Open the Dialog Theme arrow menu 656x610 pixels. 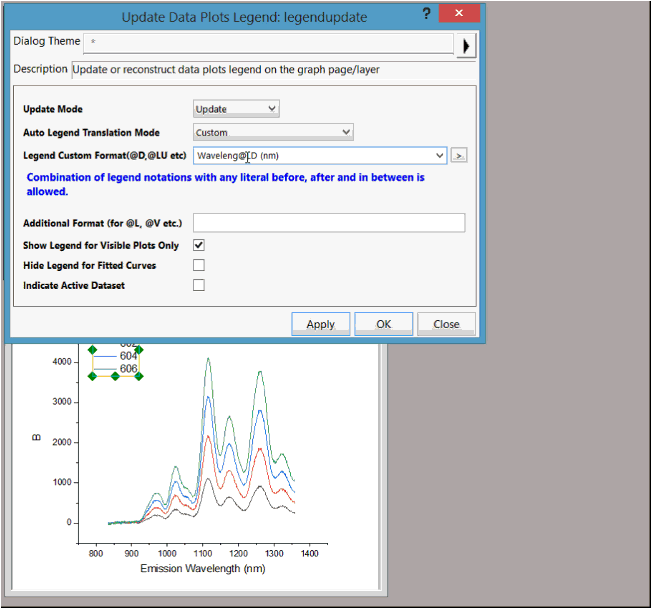[x=466, y=45]
